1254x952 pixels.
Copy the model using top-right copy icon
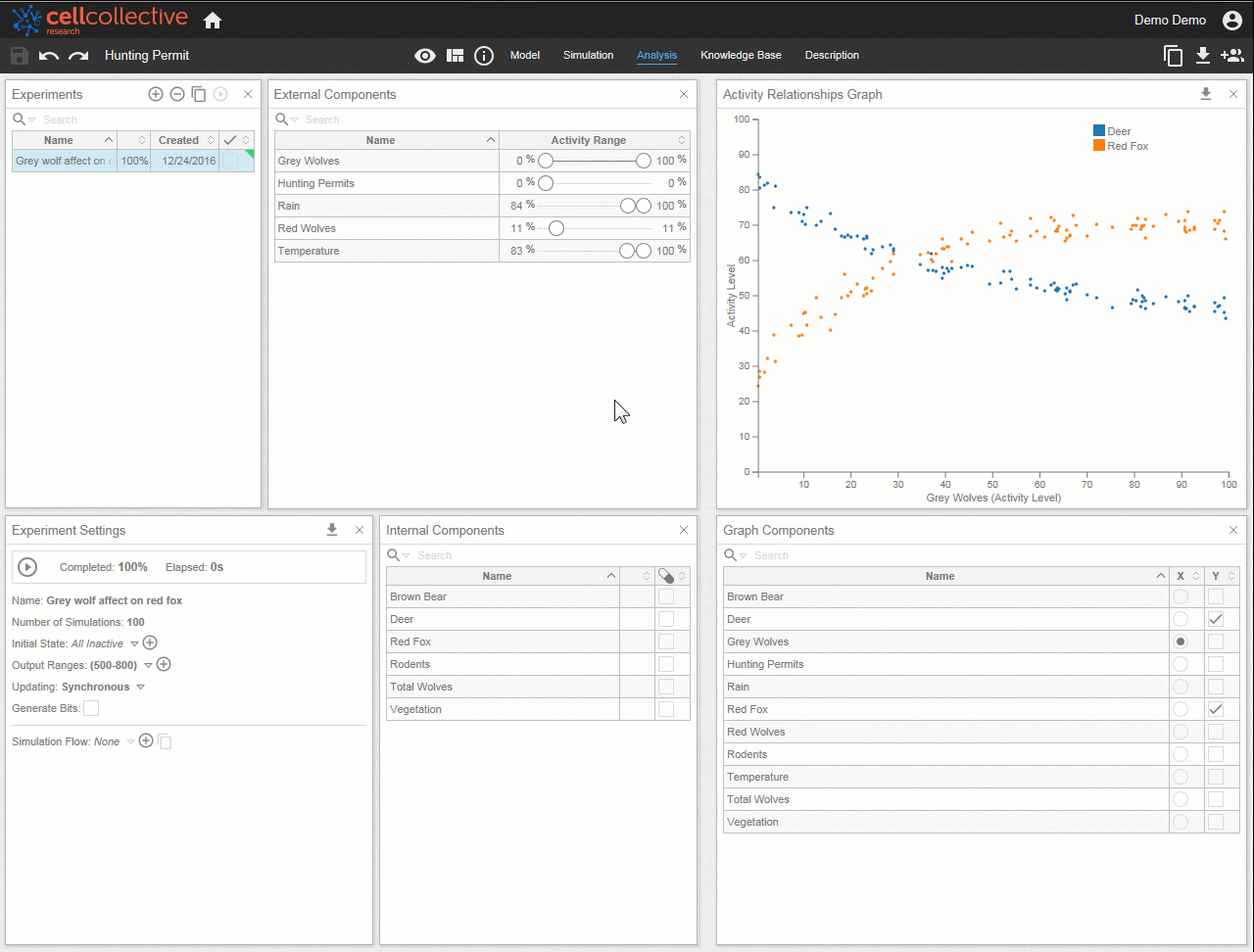[x=1173, y=56]
